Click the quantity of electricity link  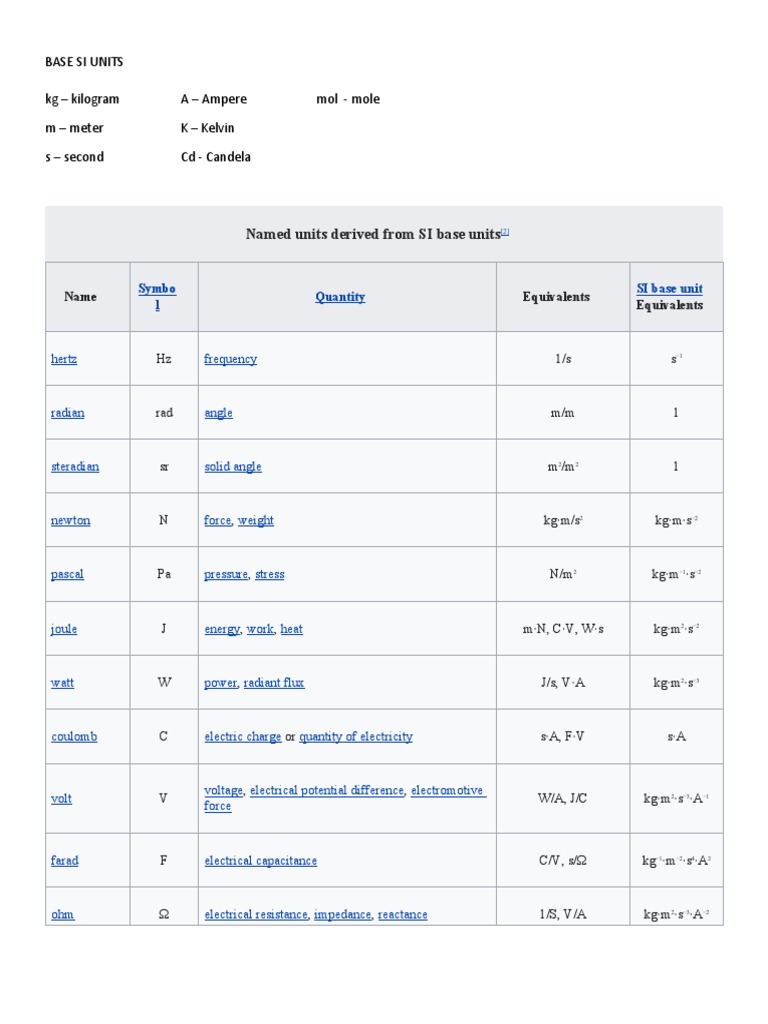coord(356,737)
